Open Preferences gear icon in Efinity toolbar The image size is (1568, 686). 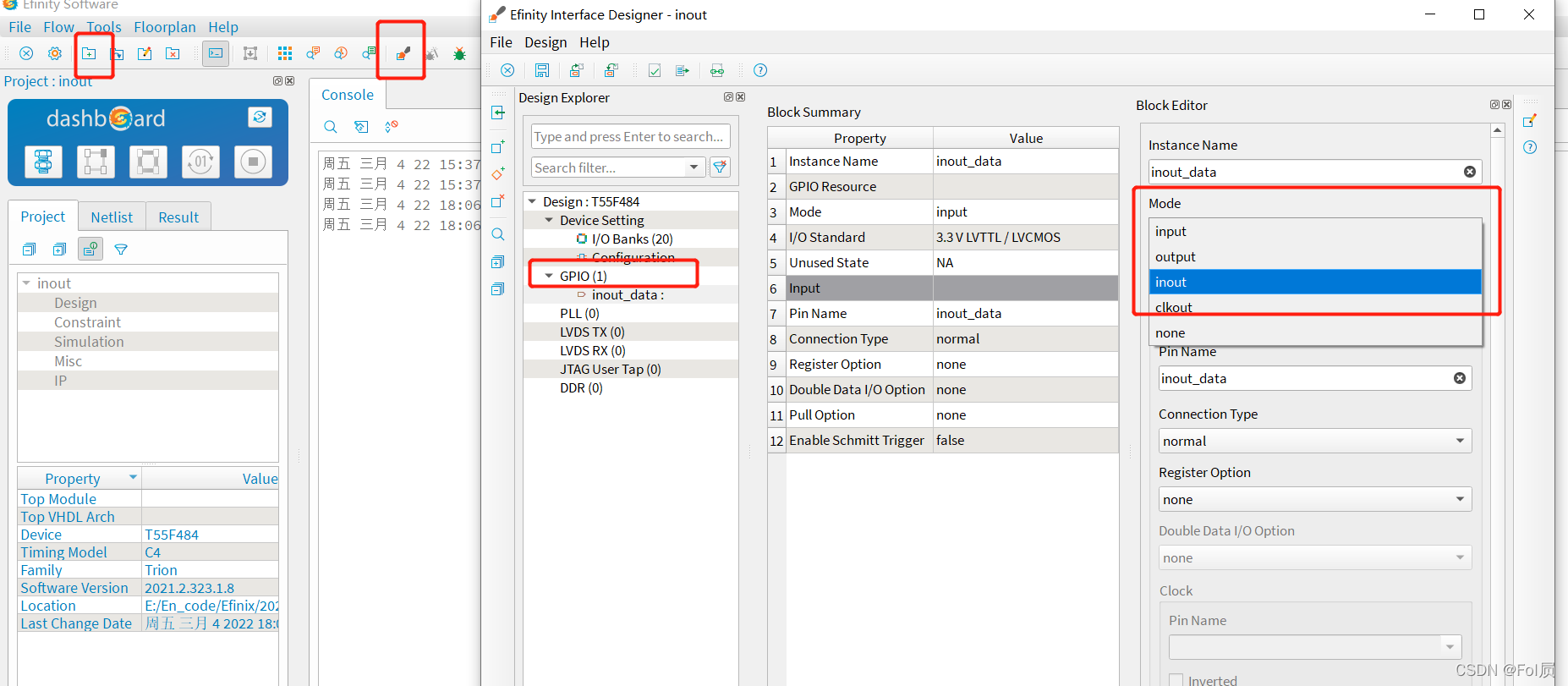(55, 53)
